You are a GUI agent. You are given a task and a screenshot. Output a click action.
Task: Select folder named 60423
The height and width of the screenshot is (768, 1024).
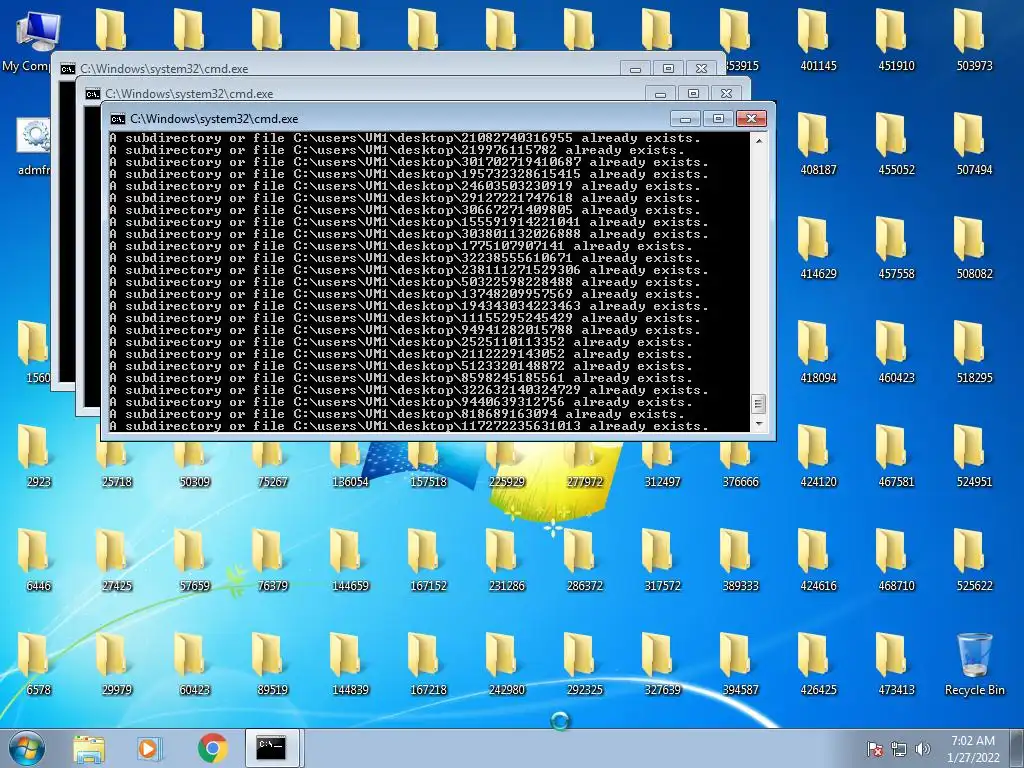click(x=194, y=663)
